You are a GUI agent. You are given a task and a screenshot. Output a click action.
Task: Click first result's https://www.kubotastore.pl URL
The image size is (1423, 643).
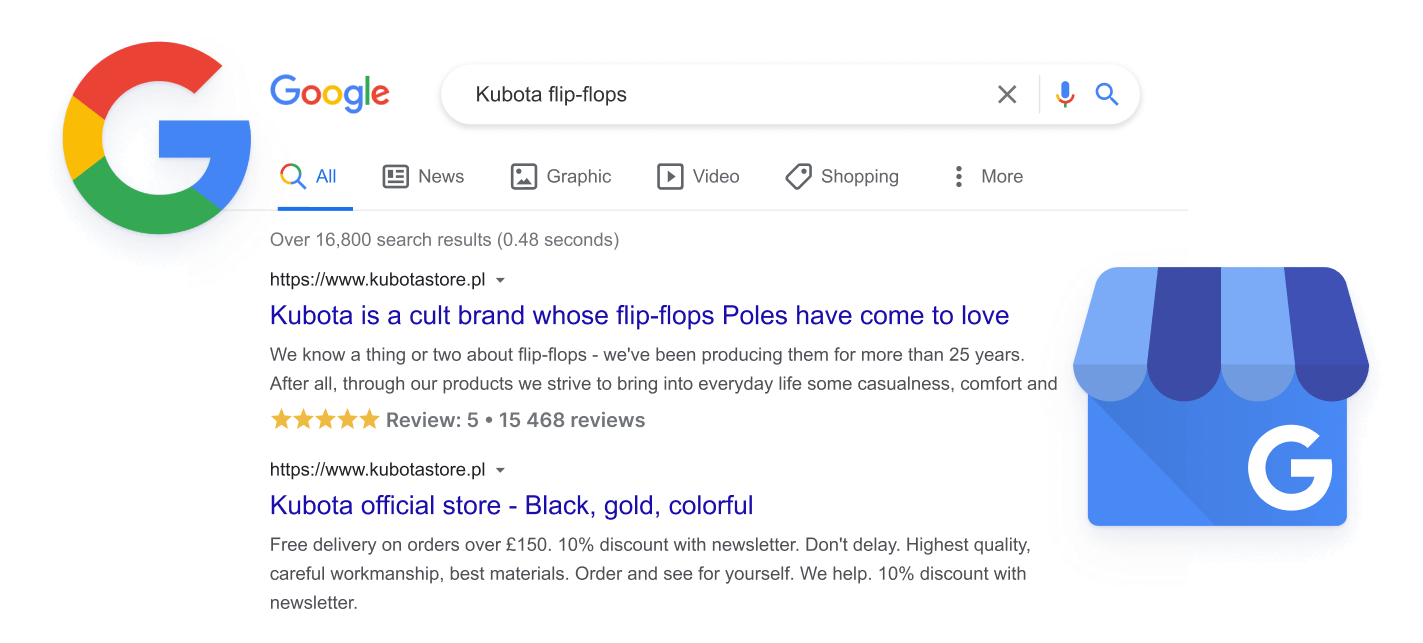(377, 280)
